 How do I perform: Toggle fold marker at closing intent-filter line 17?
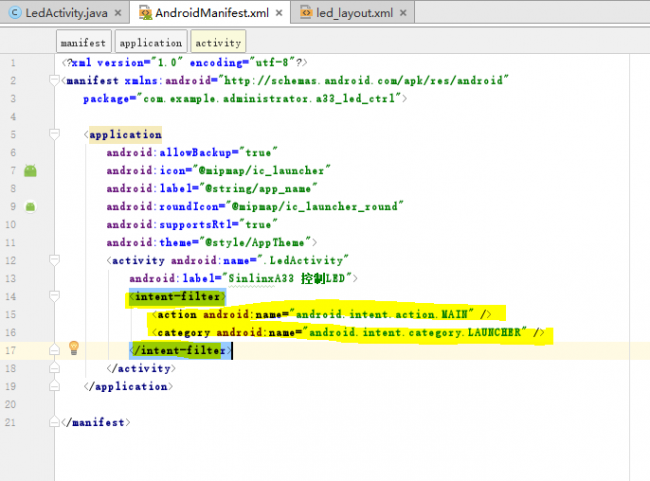[x=54, y=350]
